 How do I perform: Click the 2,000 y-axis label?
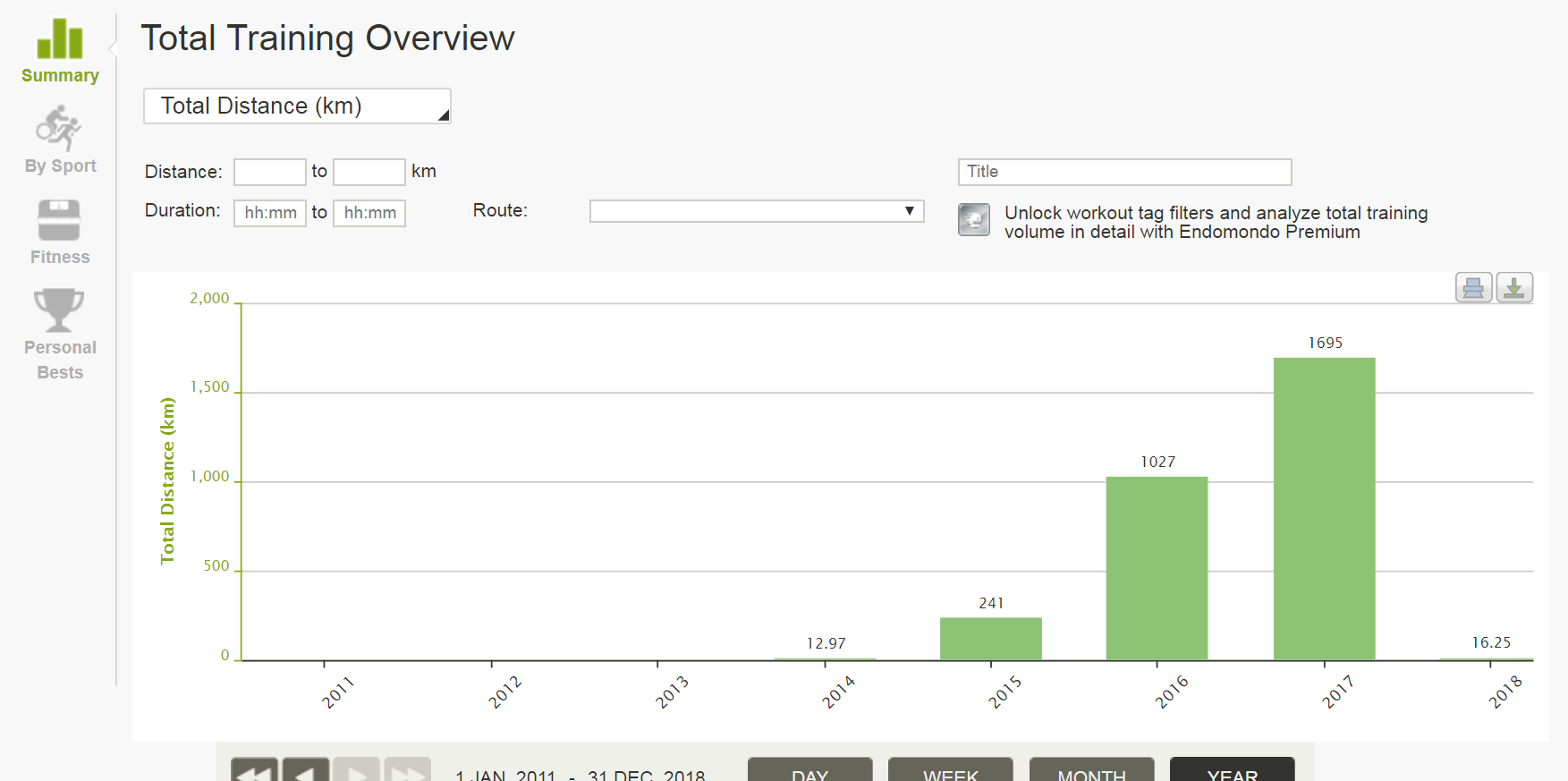(209, 299)
